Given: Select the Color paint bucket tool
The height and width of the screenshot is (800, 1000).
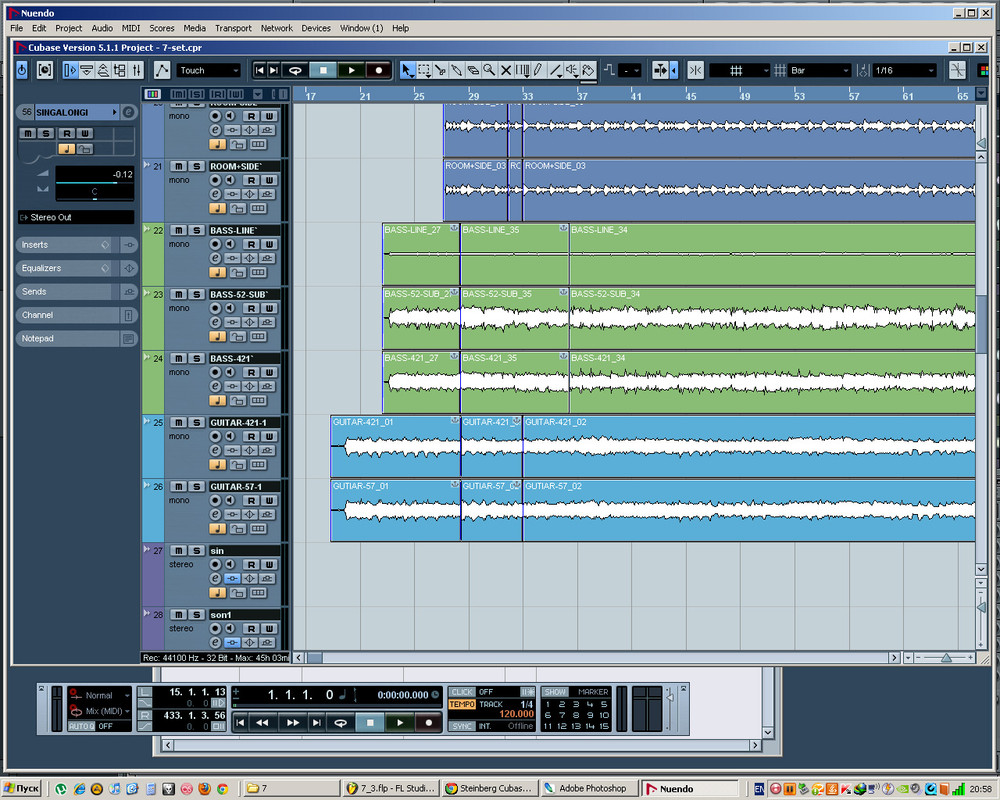Looking at the screenshot, I should (589, 70).
